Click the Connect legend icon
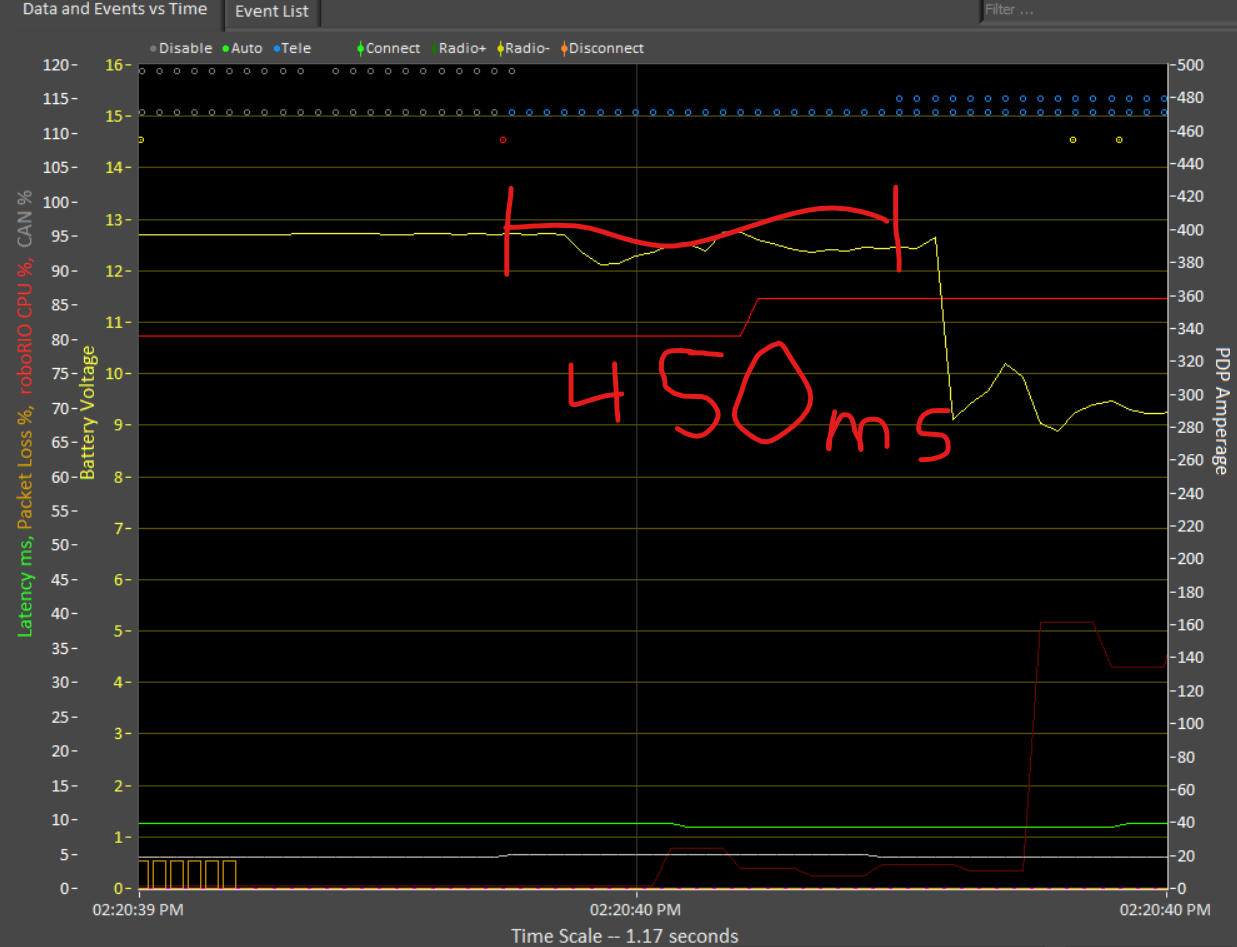The height and width of the screenshot is (947, 1237). (x=360, y=48)
